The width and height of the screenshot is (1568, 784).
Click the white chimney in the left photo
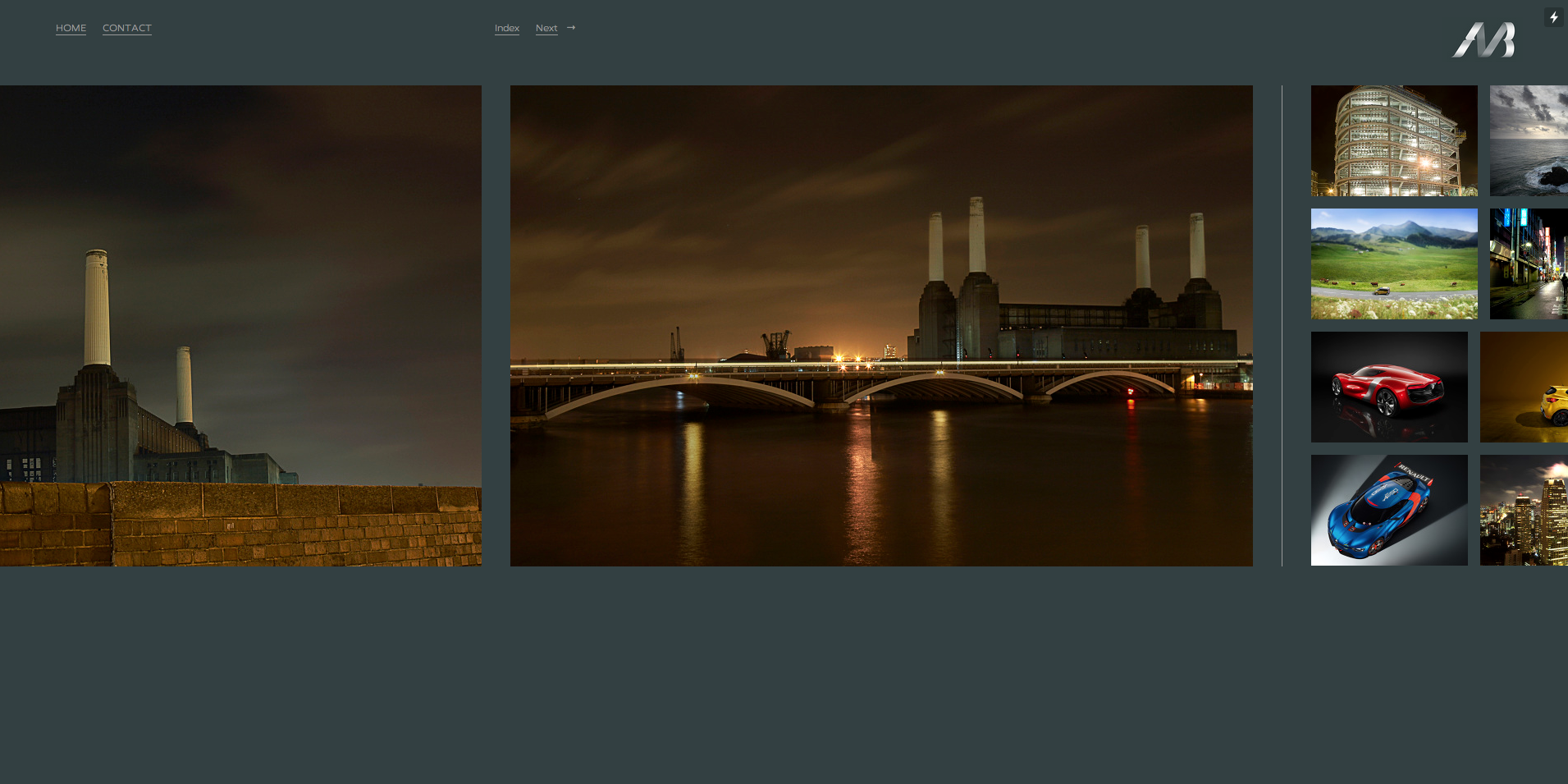pyautogui.click(x=97, y=308)
